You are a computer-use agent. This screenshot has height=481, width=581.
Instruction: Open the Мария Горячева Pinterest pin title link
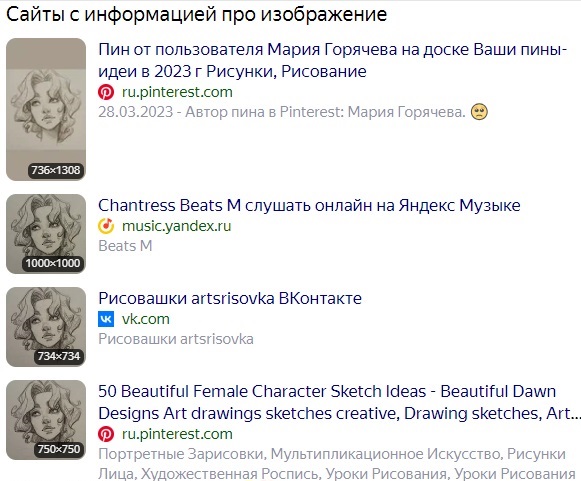click(x=332, y=60)
